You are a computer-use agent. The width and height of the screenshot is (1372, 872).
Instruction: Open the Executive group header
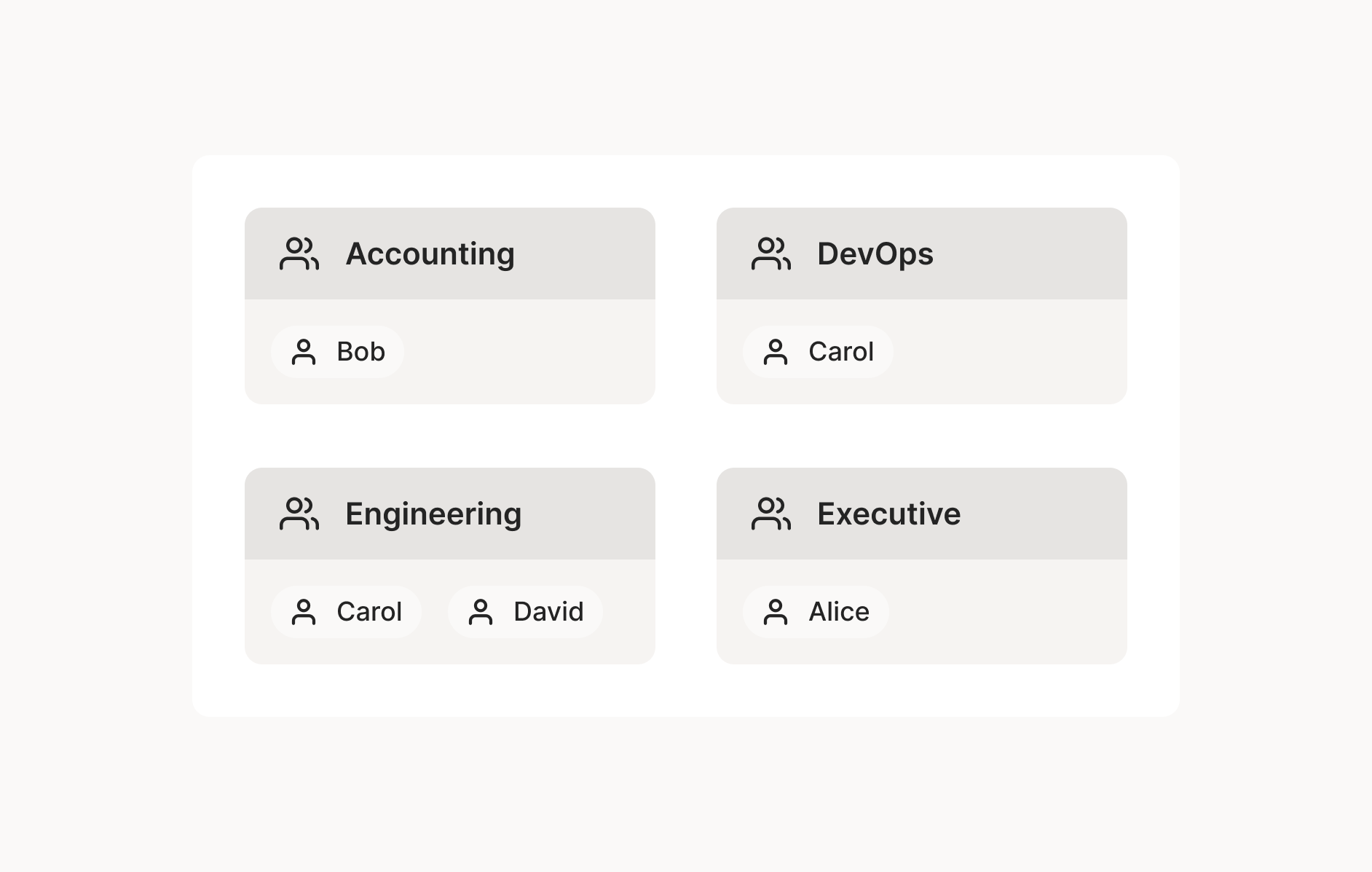[922, 514]
